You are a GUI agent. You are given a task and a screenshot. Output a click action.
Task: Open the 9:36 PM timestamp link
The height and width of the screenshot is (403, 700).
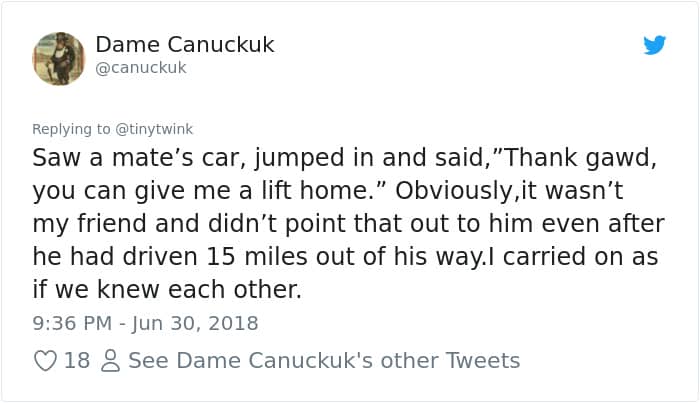click(72, 323)
